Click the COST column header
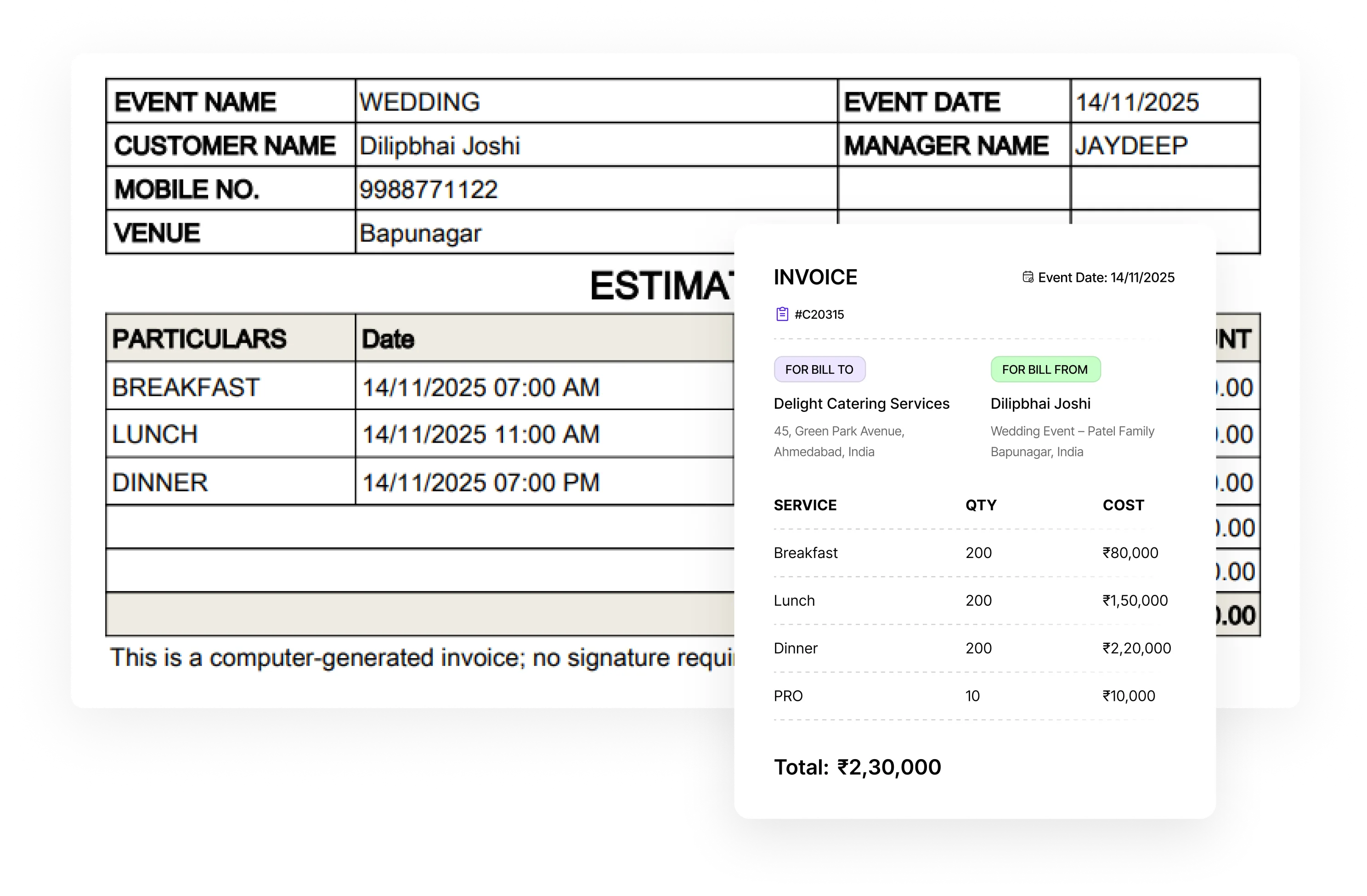This screenshot has width=1367, height=896. click(1122, 505)
